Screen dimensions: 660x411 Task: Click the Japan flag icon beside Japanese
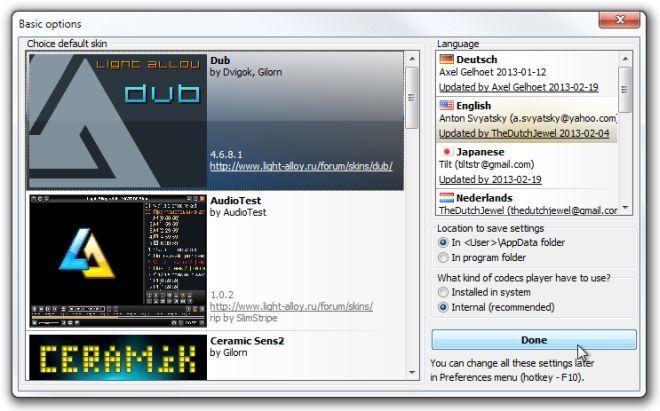point(446,152)
